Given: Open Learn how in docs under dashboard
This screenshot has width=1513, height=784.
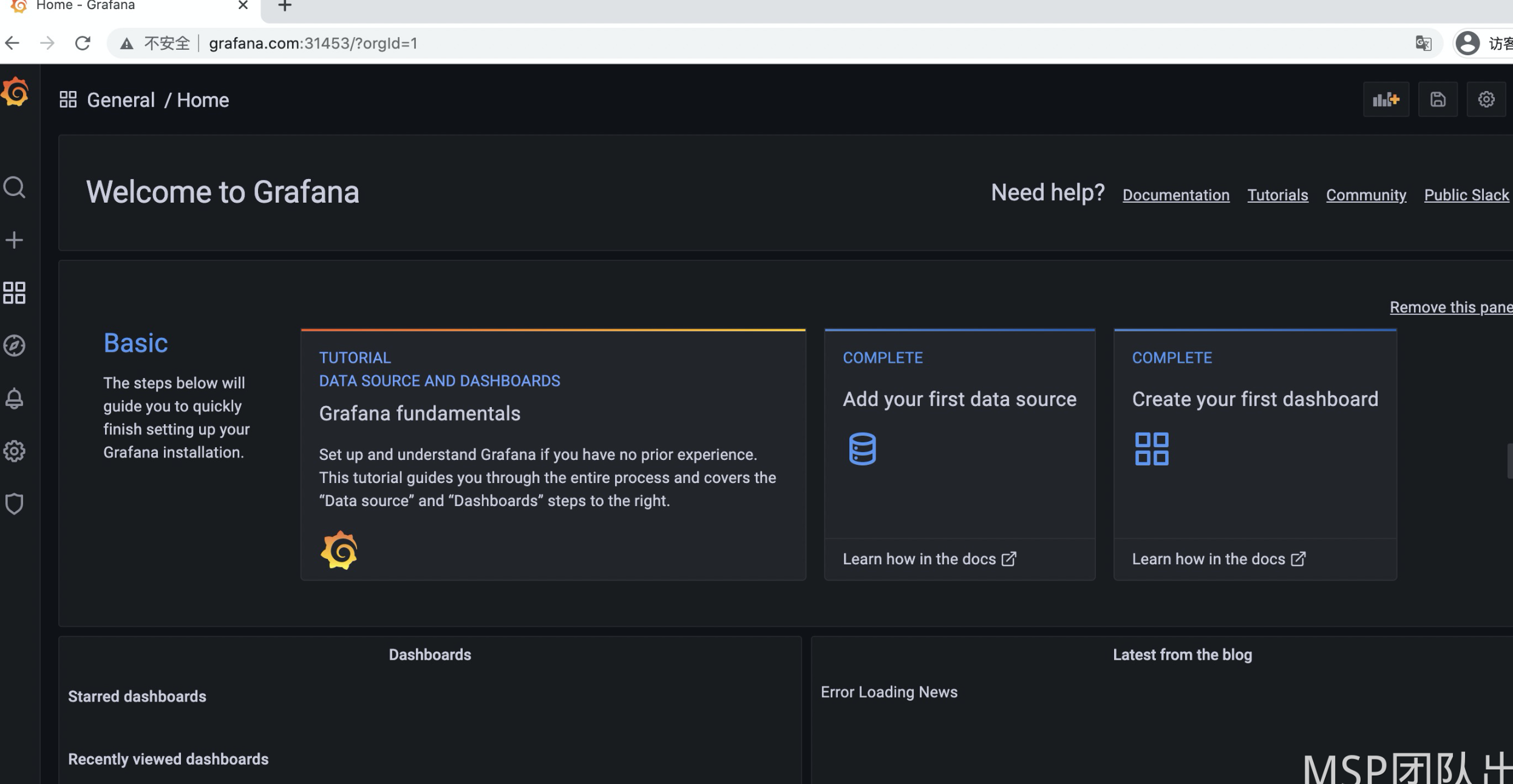Looking at the screenshot, I should coord(1219,559).
